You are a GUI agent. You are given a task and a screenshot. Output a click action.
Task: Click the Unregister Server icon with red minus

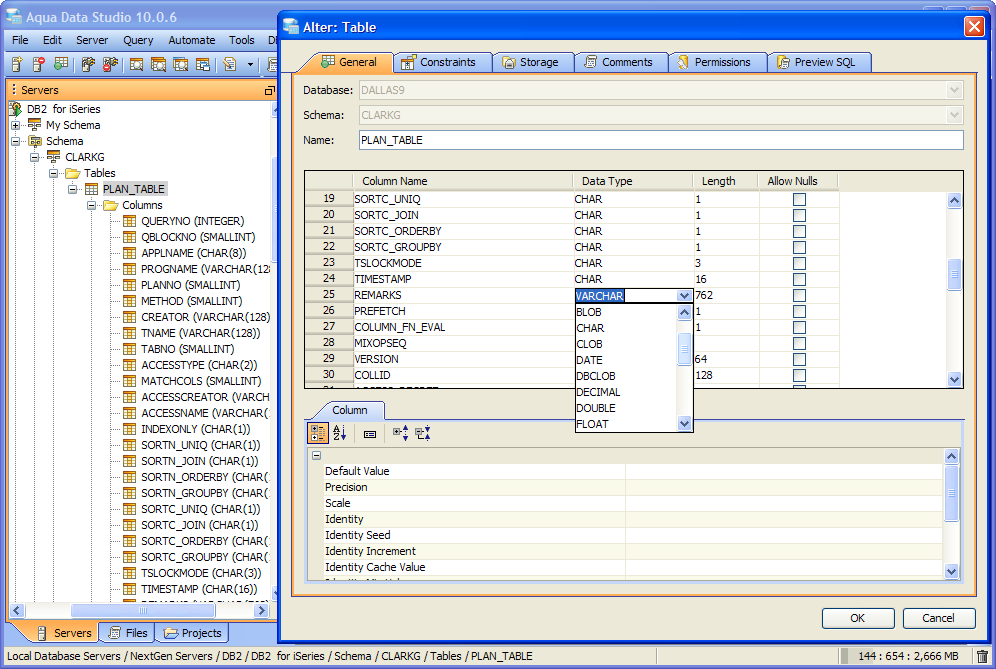click(39, 64)
